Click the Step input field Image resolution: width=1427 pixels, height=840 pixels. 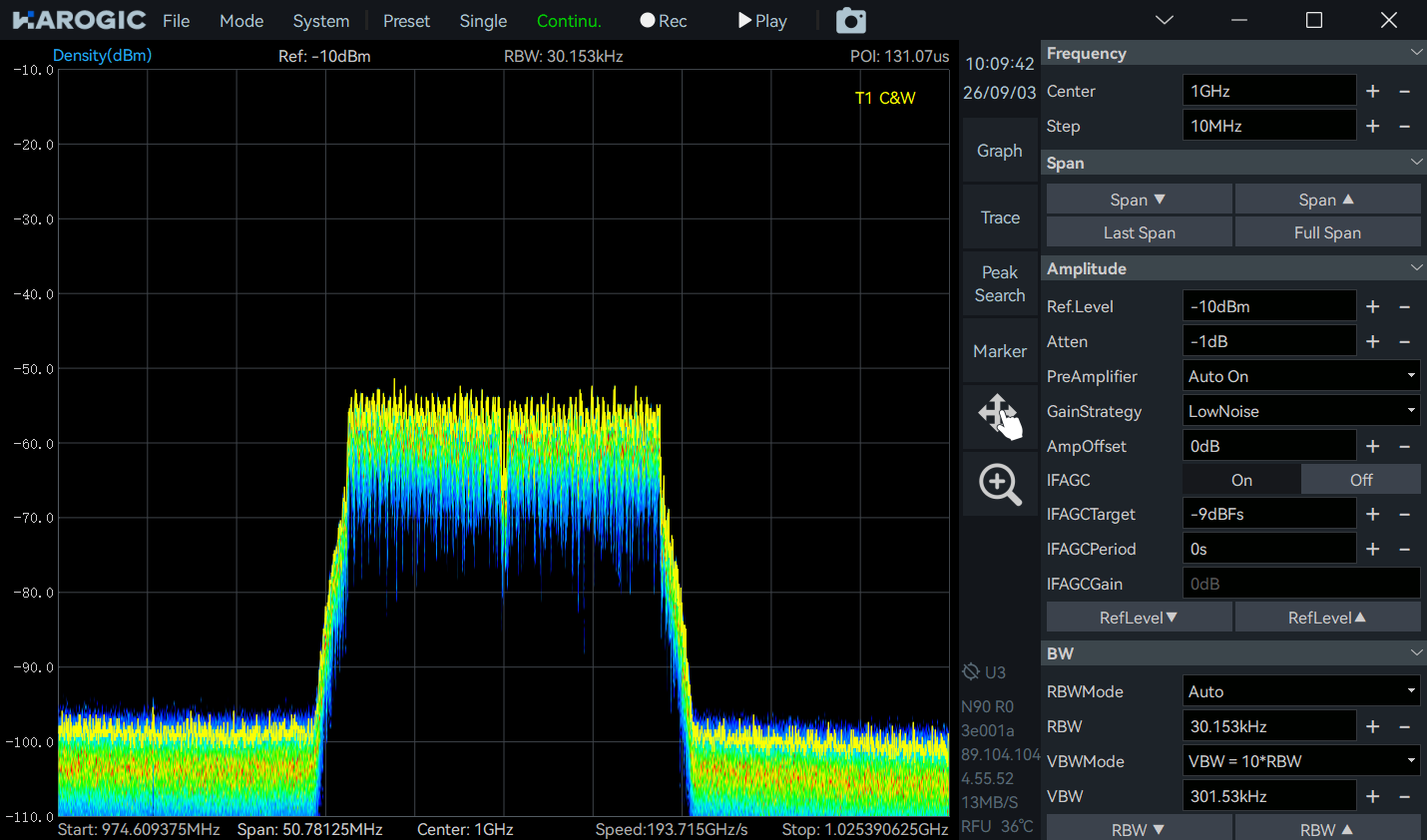[x=1269, y=126]
